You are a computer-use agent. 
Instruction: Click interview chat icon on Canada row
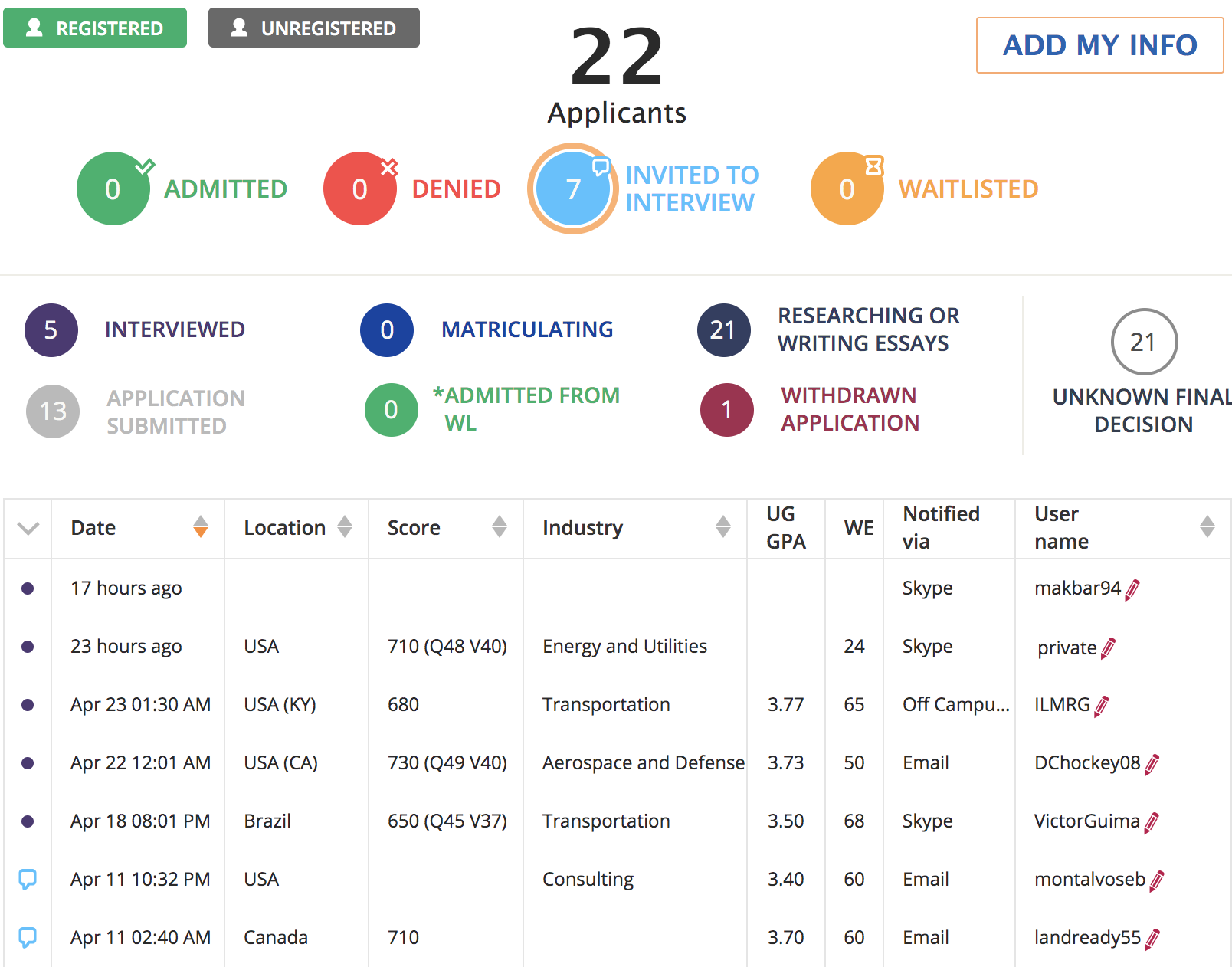(x=28, y=937)
